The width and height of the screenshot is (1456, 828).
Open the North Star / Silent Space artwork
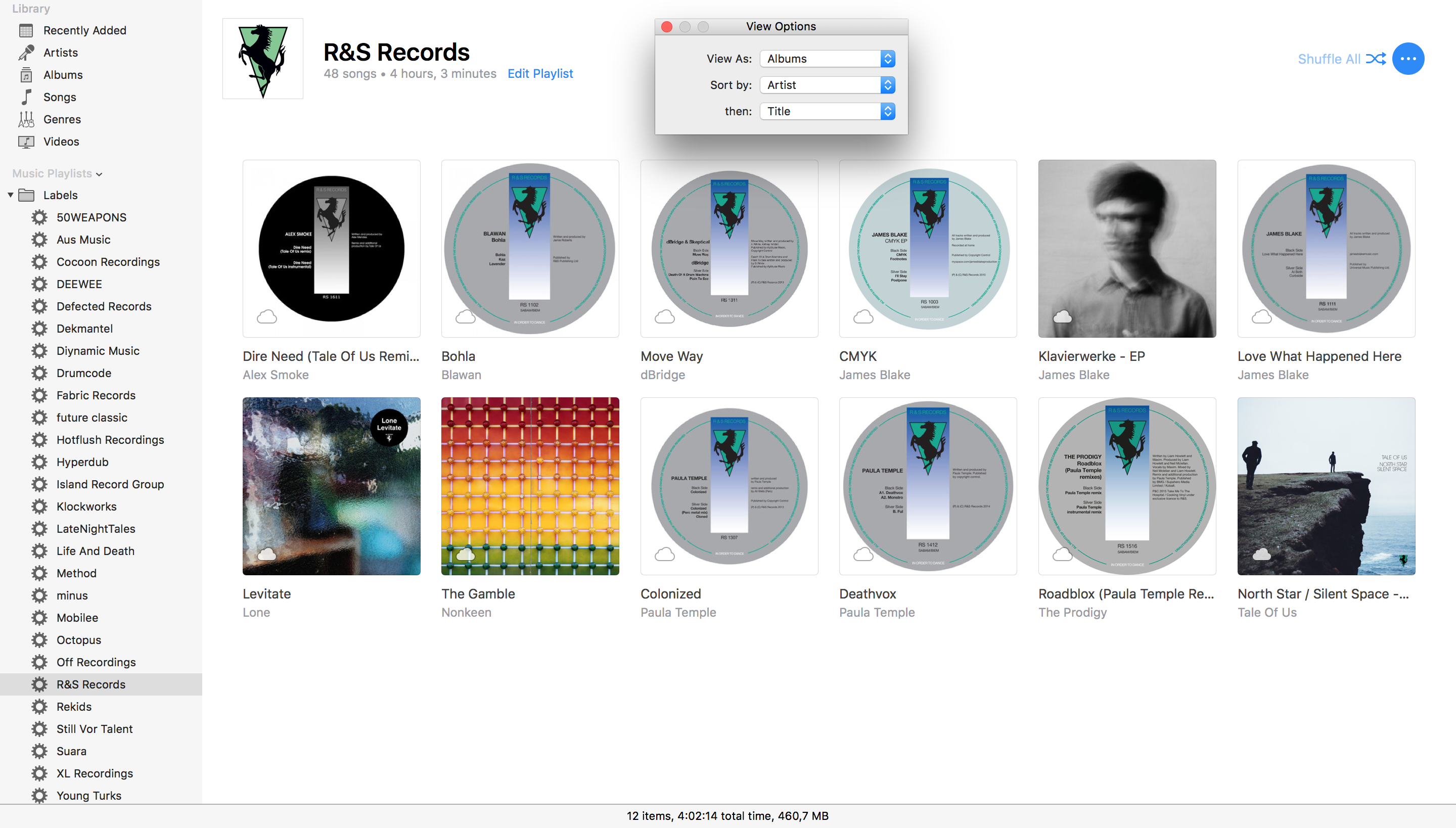tap(1327, 486)
